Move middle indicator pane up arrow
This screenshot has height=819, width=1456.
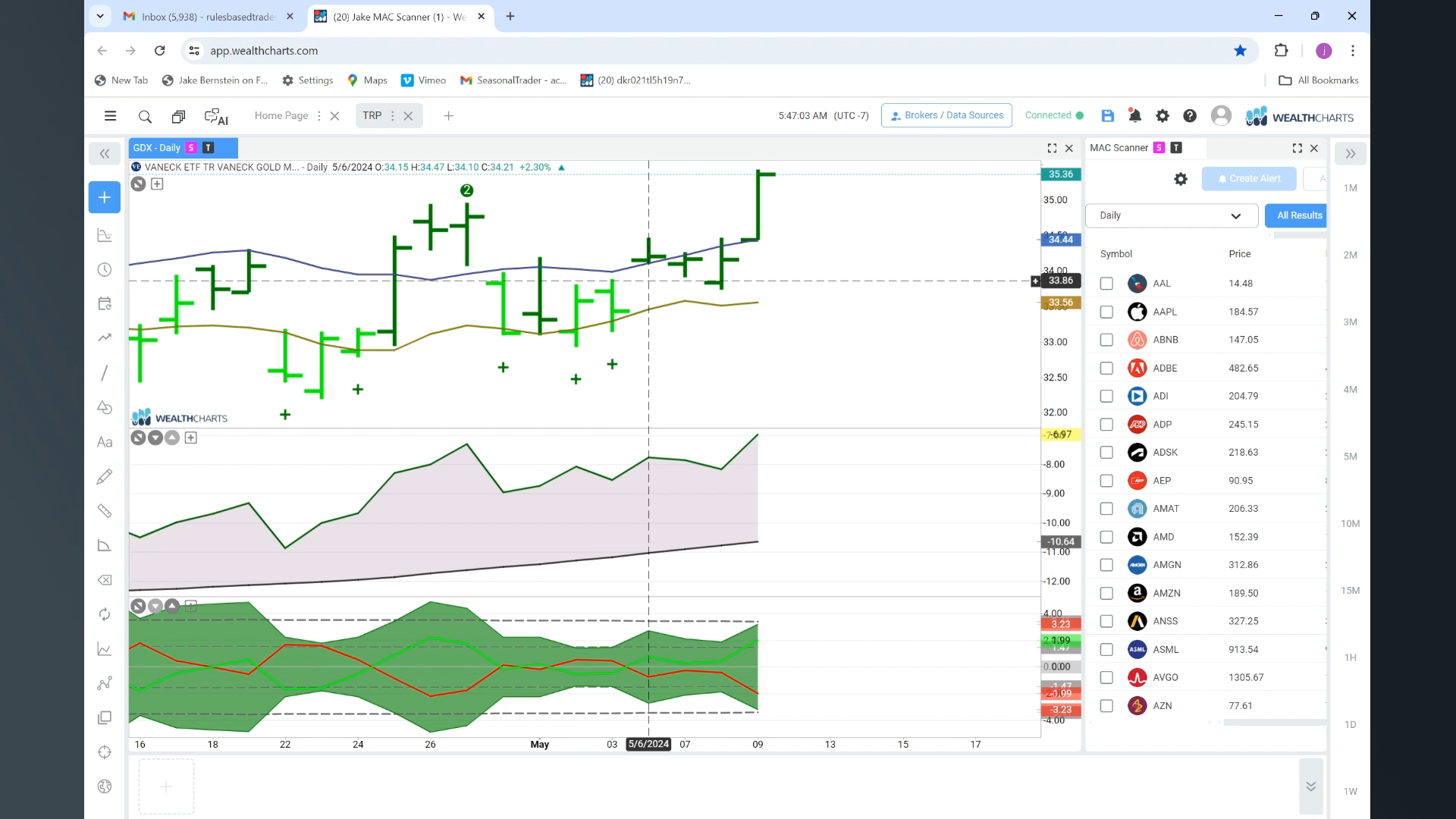[x=172, y=438]
